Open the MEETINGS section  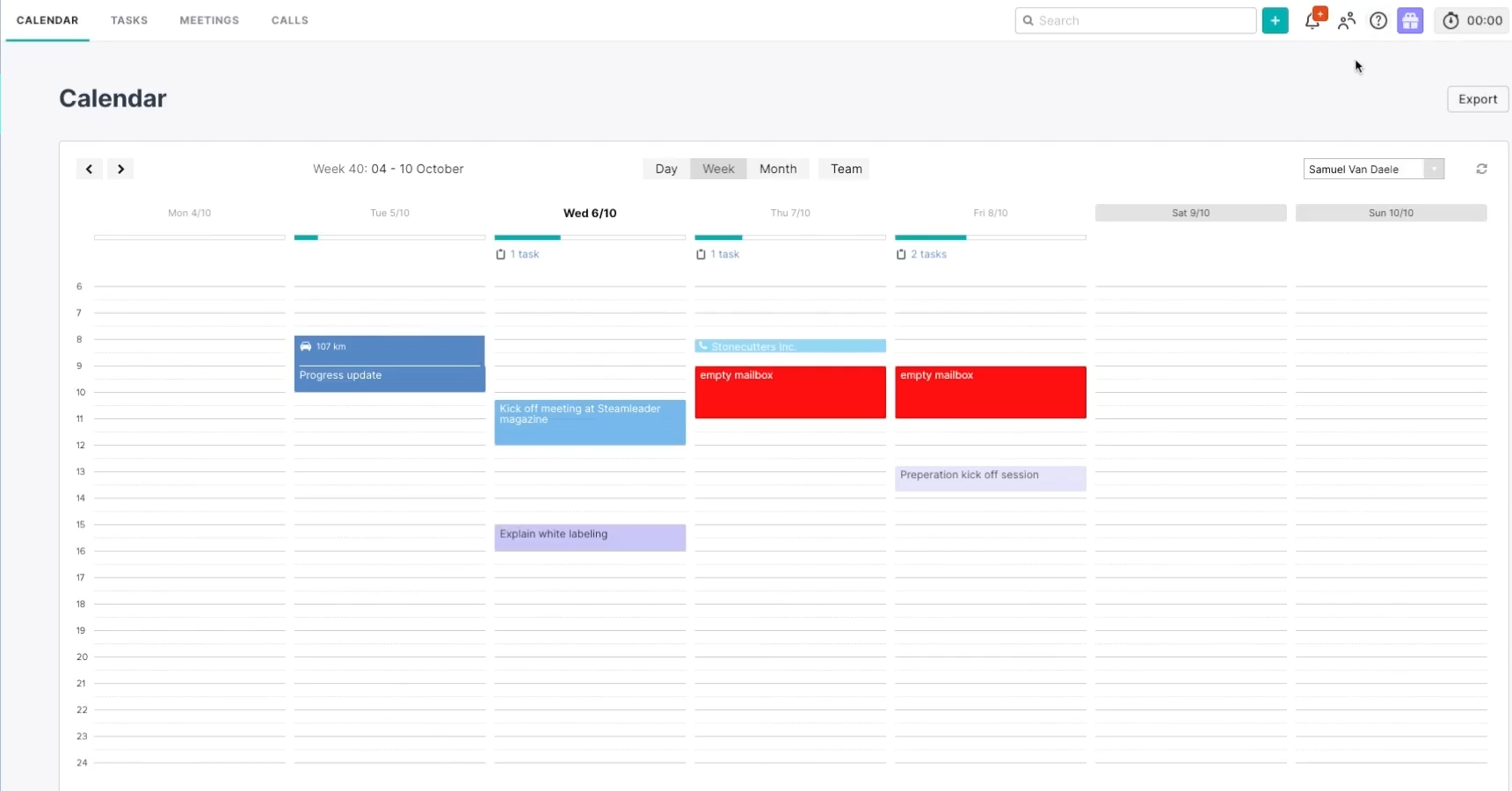tap(209, 20)
